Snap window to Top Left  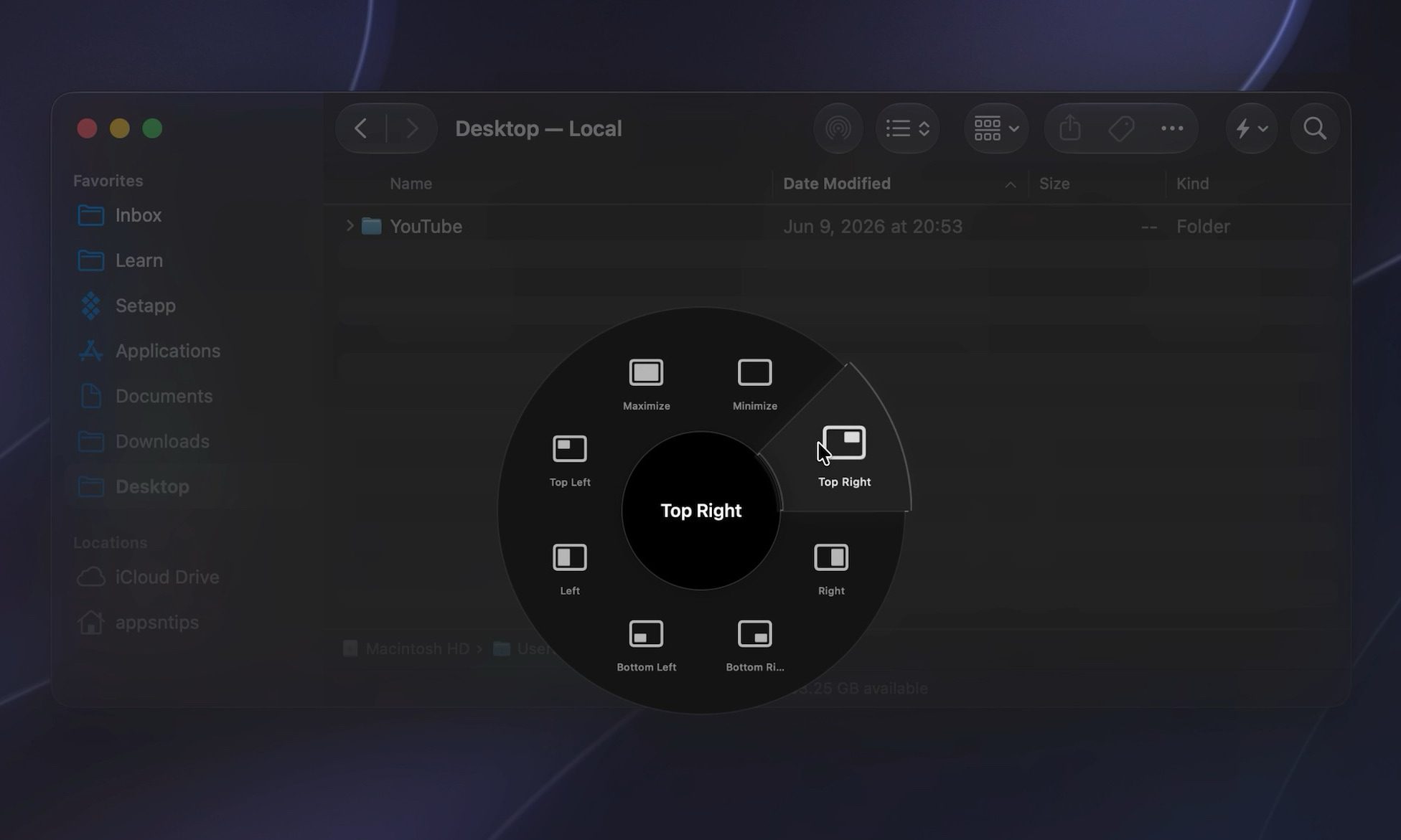(570, 461)
